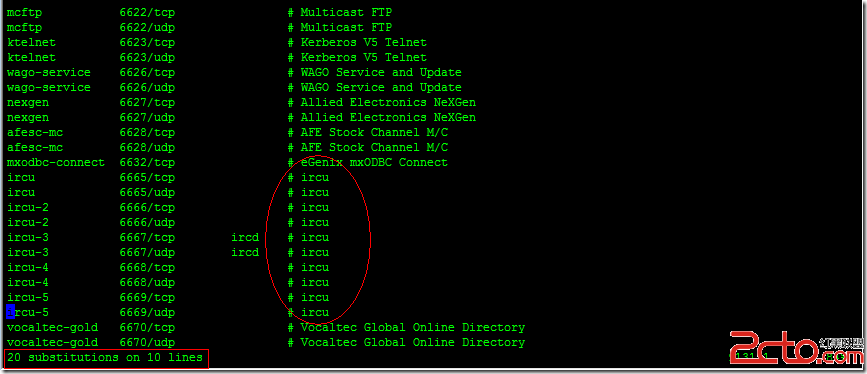Image resolution: width=867 pixels, height=374 pixels.
Task: Click the highlighted cursor on the ircu-5 6669/udp line
Action: click(x=11, y=312)
